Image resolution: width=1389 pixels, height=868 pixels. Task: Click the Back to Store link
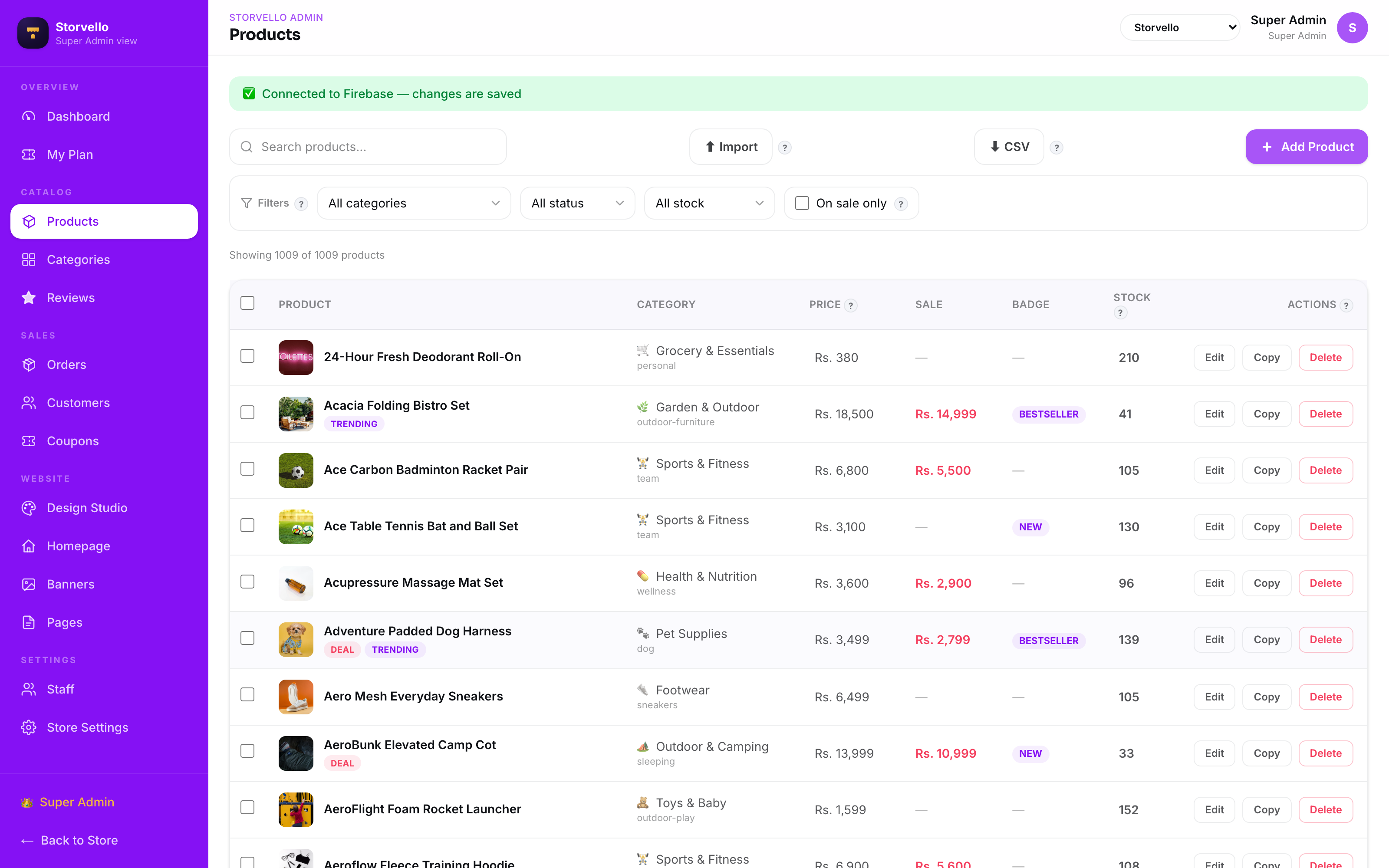(69, 841)
